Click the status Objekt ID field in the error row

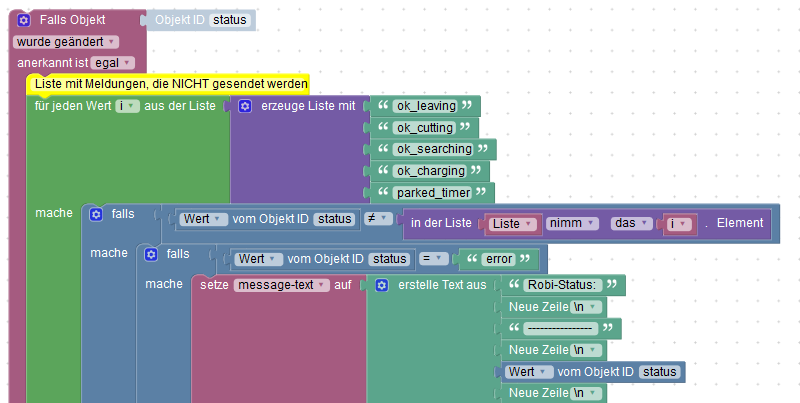389,259
